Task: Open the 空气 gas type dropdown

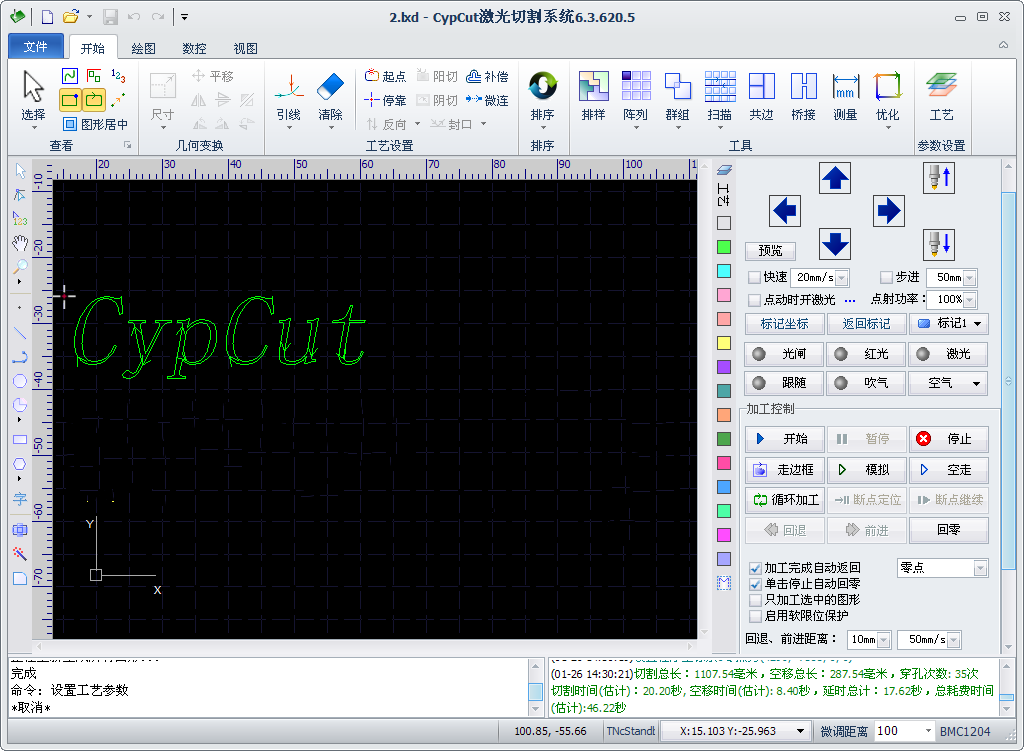Action: click(x=948, y=383)
